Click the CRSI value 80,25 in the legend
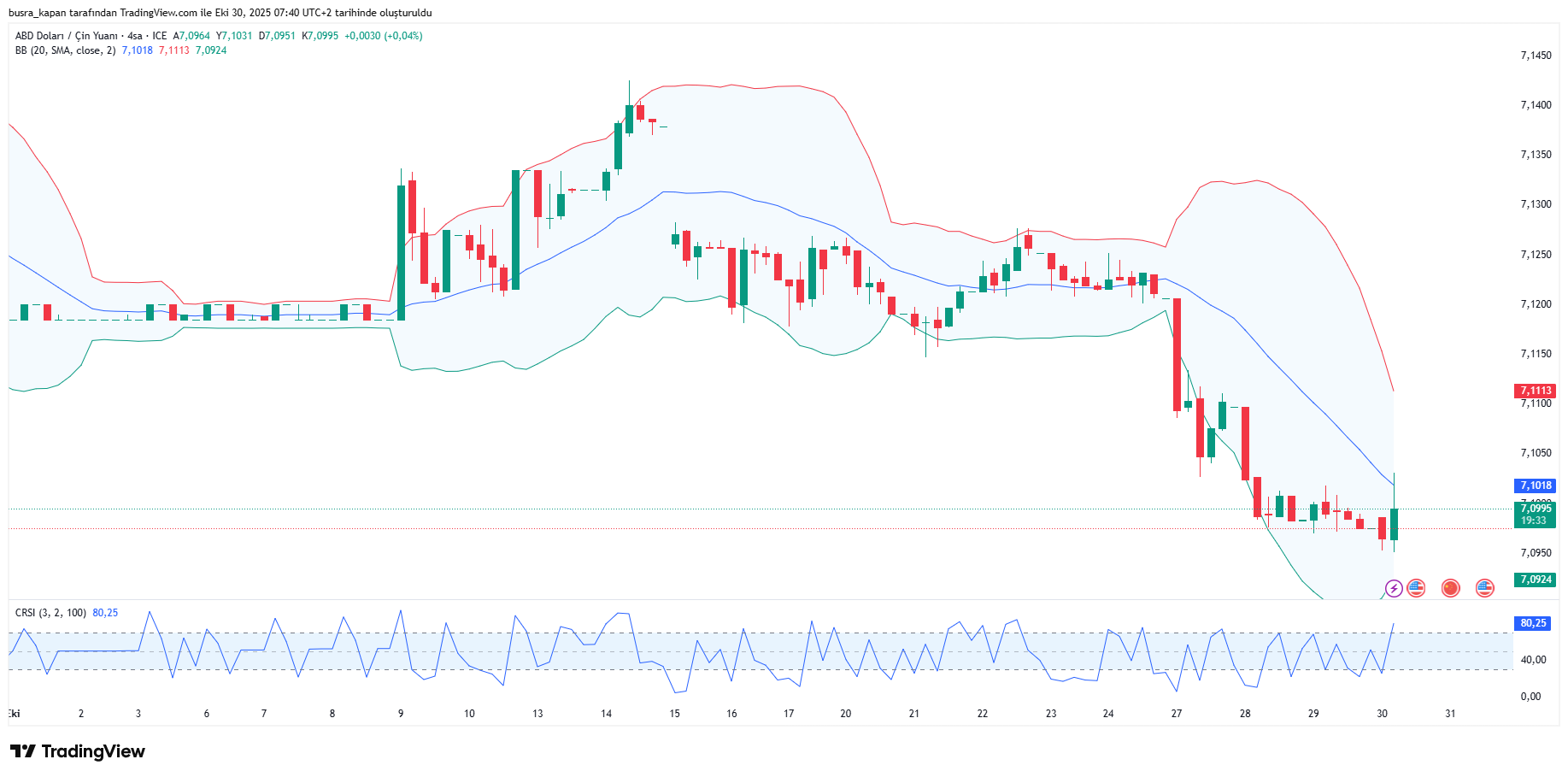The height and width of the screenshot is (777, 1568). point(105,612)
